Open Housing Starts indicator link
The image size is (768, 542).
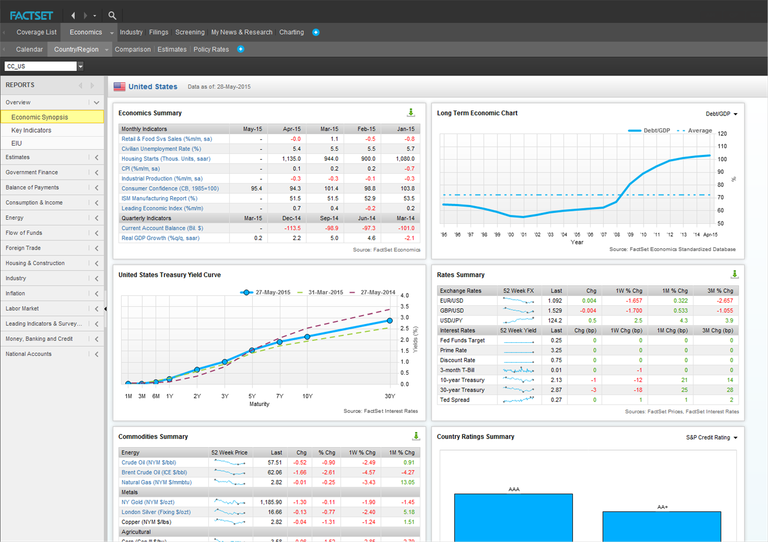coord(166,159)
